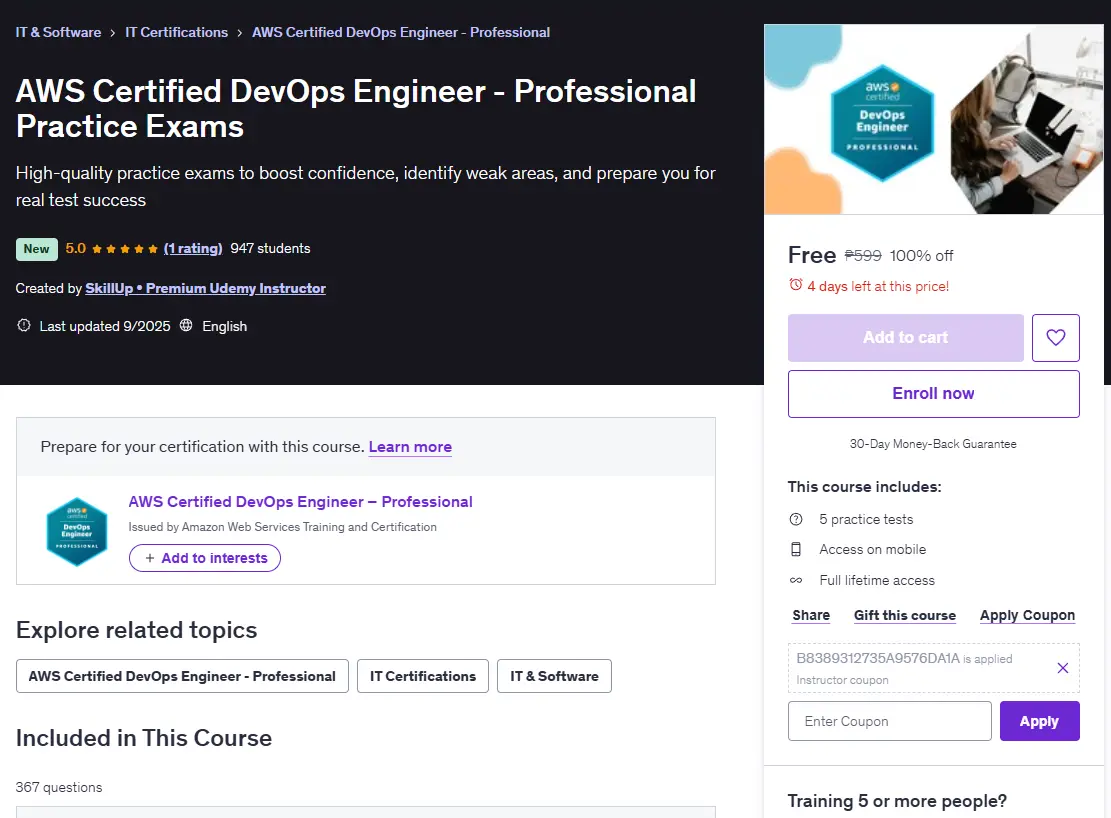Click the mobile access phone icon

[796, 549]
